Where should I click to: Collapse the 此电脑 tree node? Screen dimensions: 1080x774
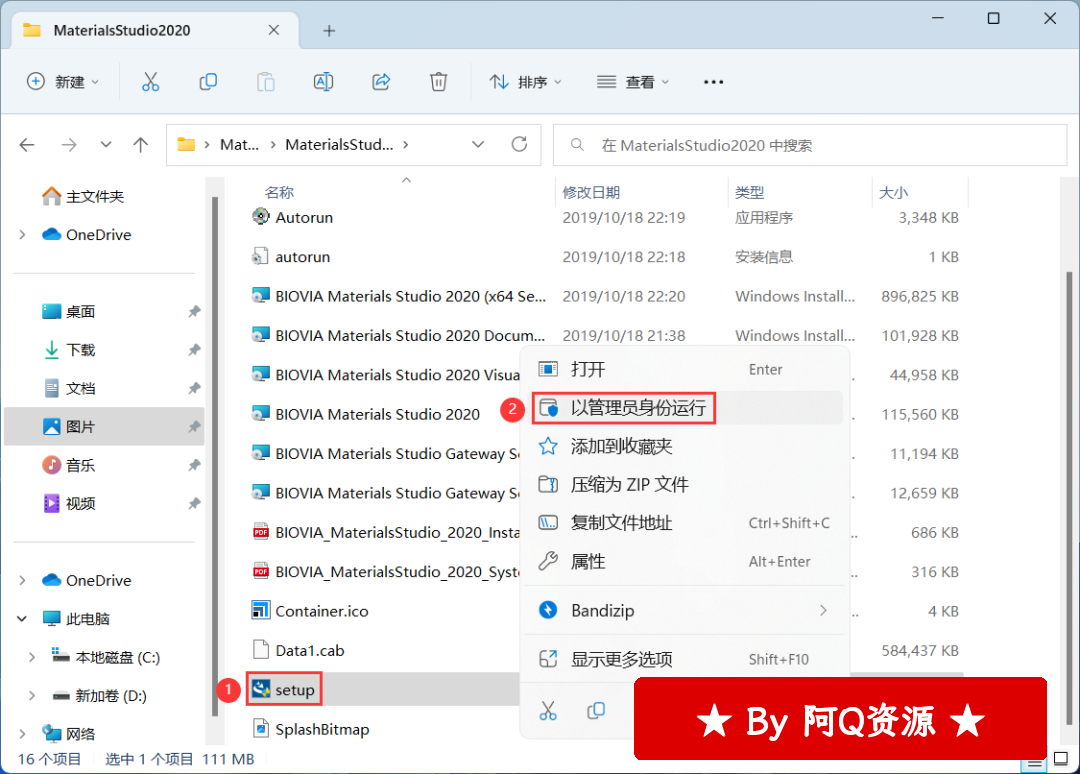(x=23, y=618)
